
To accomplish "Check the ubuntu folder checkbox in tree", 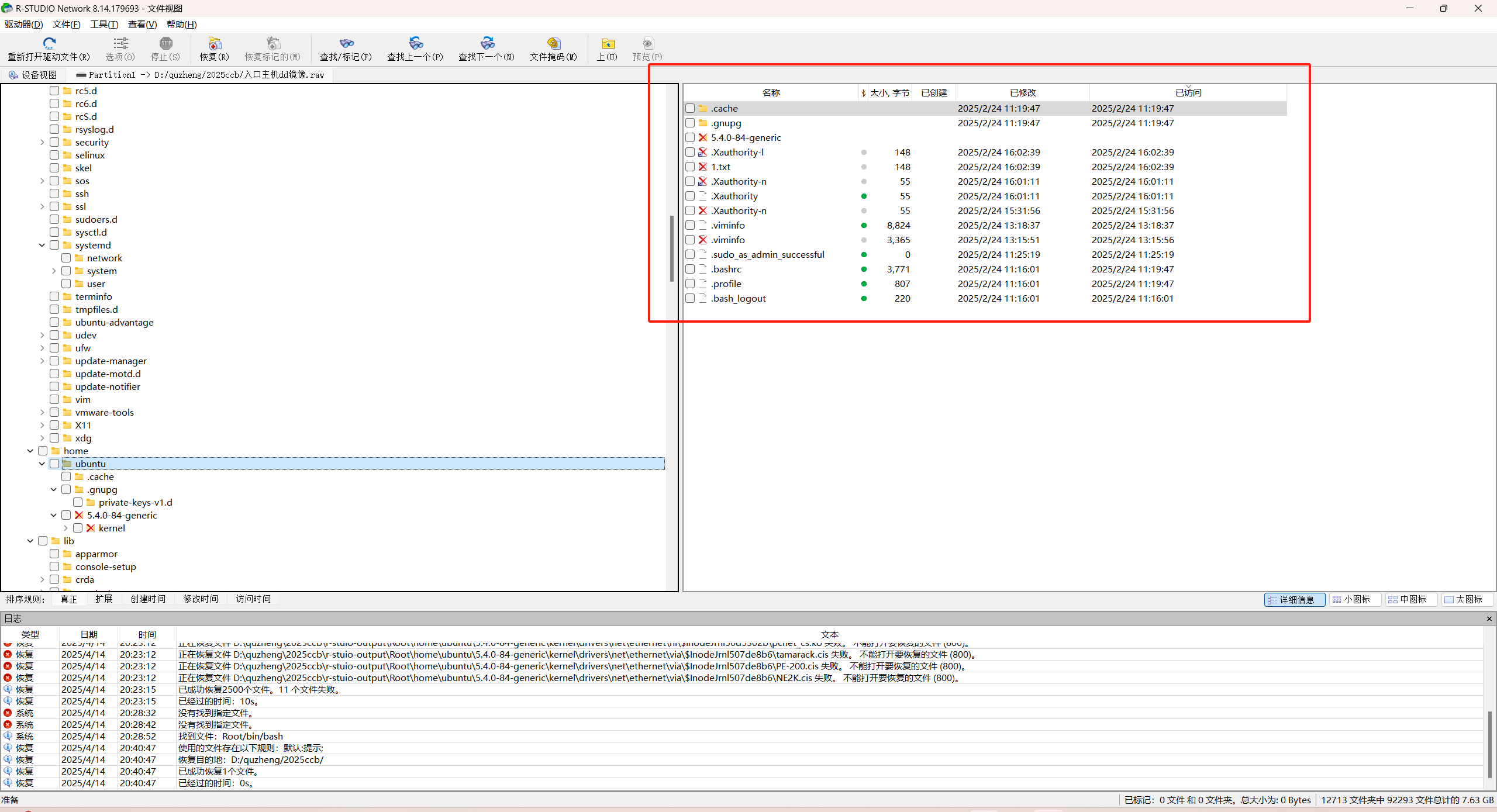I will tap(54, 464).
